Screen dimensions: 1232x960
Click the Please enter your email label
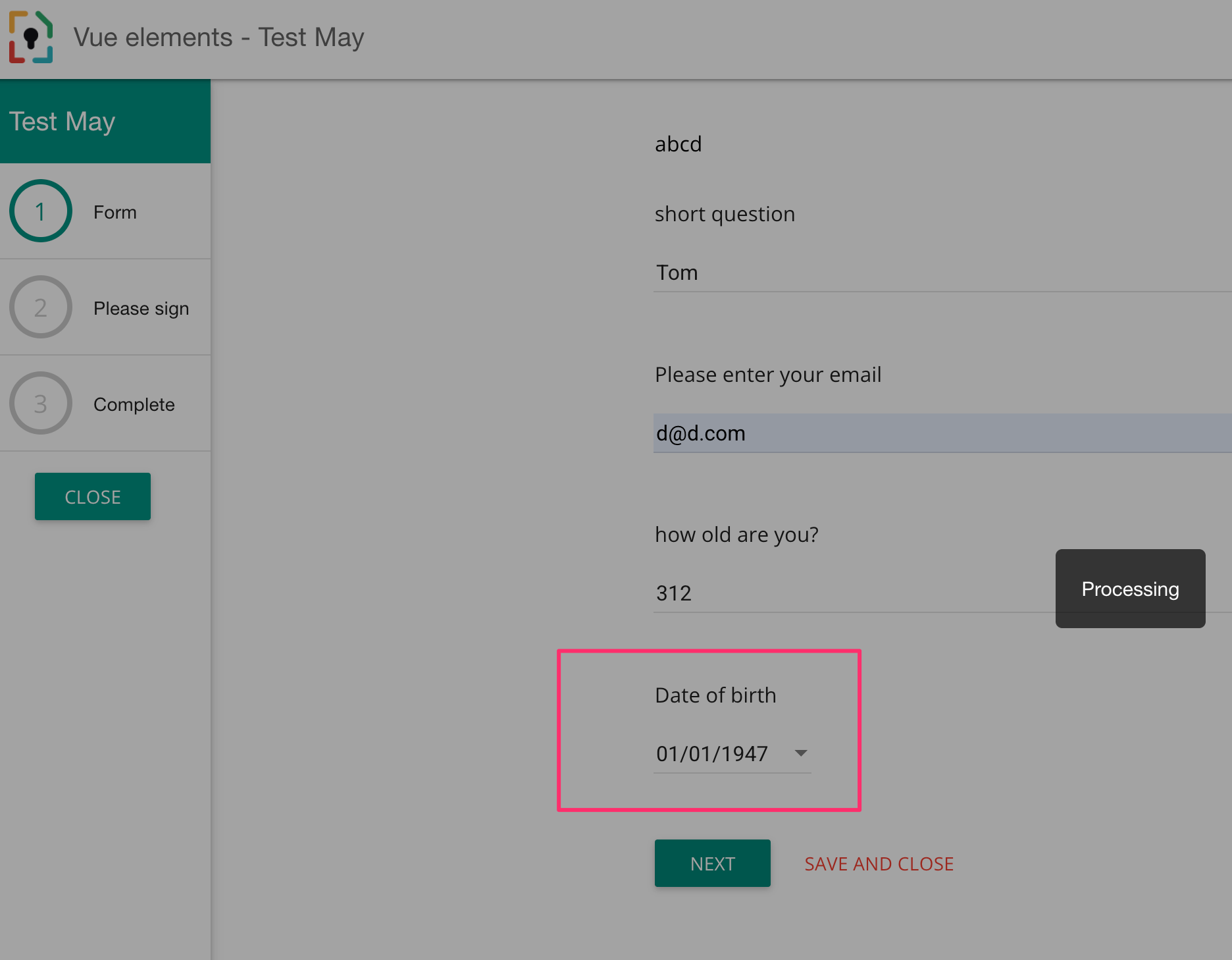point(767,375)
